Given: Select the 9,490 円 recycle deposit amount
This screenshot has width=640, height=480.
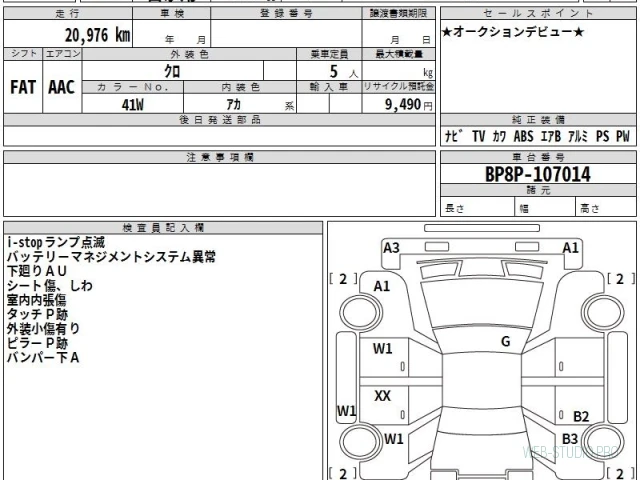Looking at the screenshot, I should pyautogui.click(x=409, y=104).
